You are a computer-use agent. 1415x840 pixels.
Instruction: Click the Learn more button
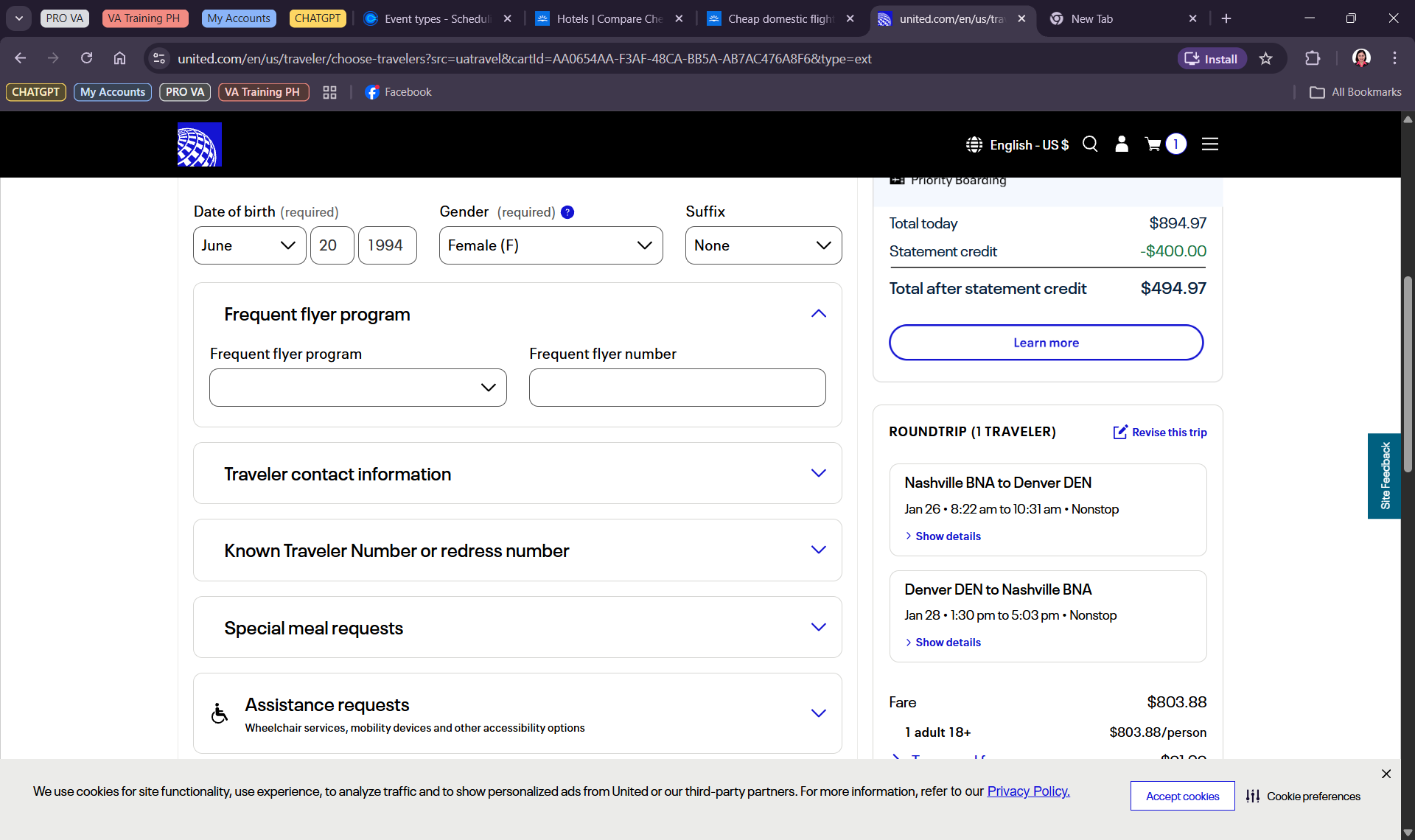[x=1046, y=343]
